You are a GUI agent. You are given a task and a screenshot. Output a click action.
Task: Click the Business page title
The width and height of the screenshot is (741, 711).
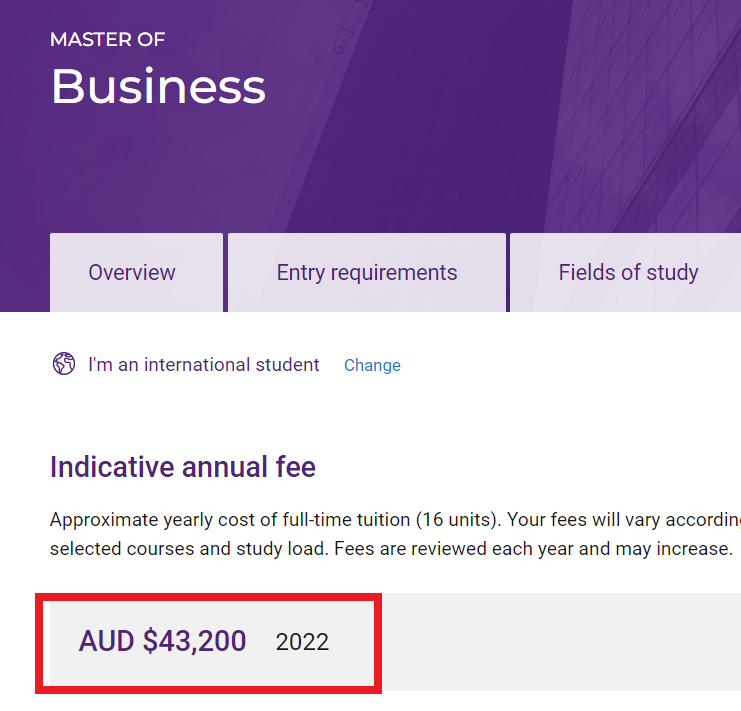(158, 86)
